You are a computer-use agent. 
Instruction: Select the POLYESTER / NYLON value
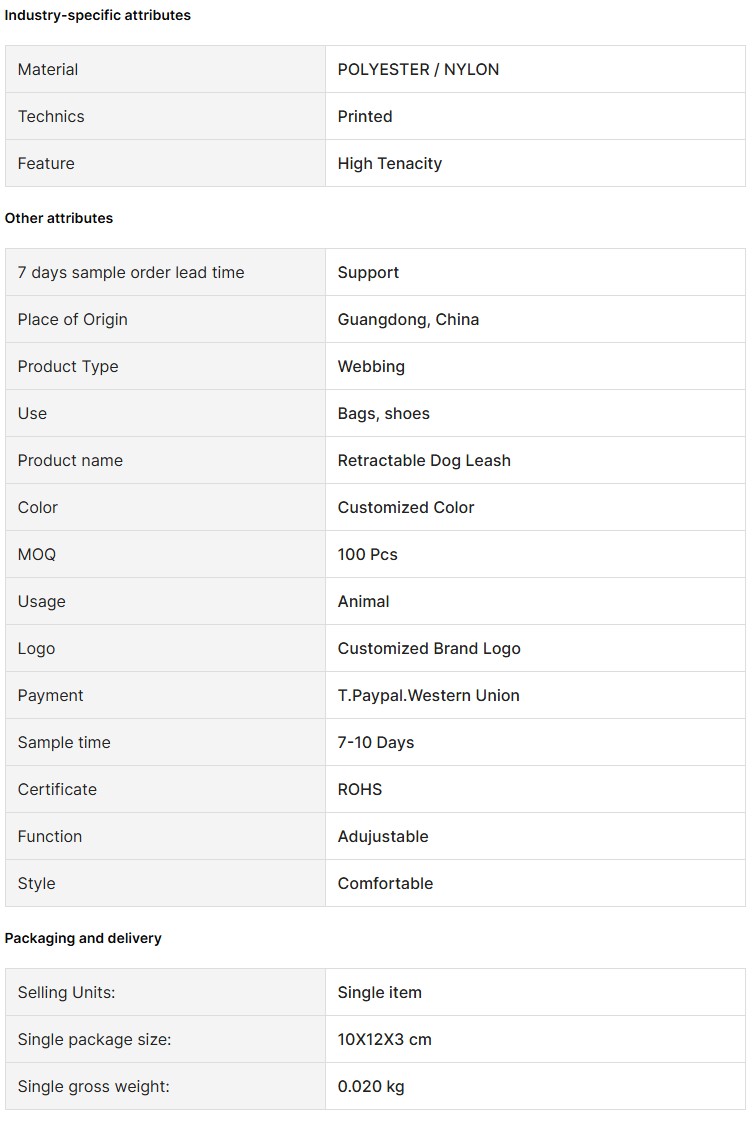418,69
